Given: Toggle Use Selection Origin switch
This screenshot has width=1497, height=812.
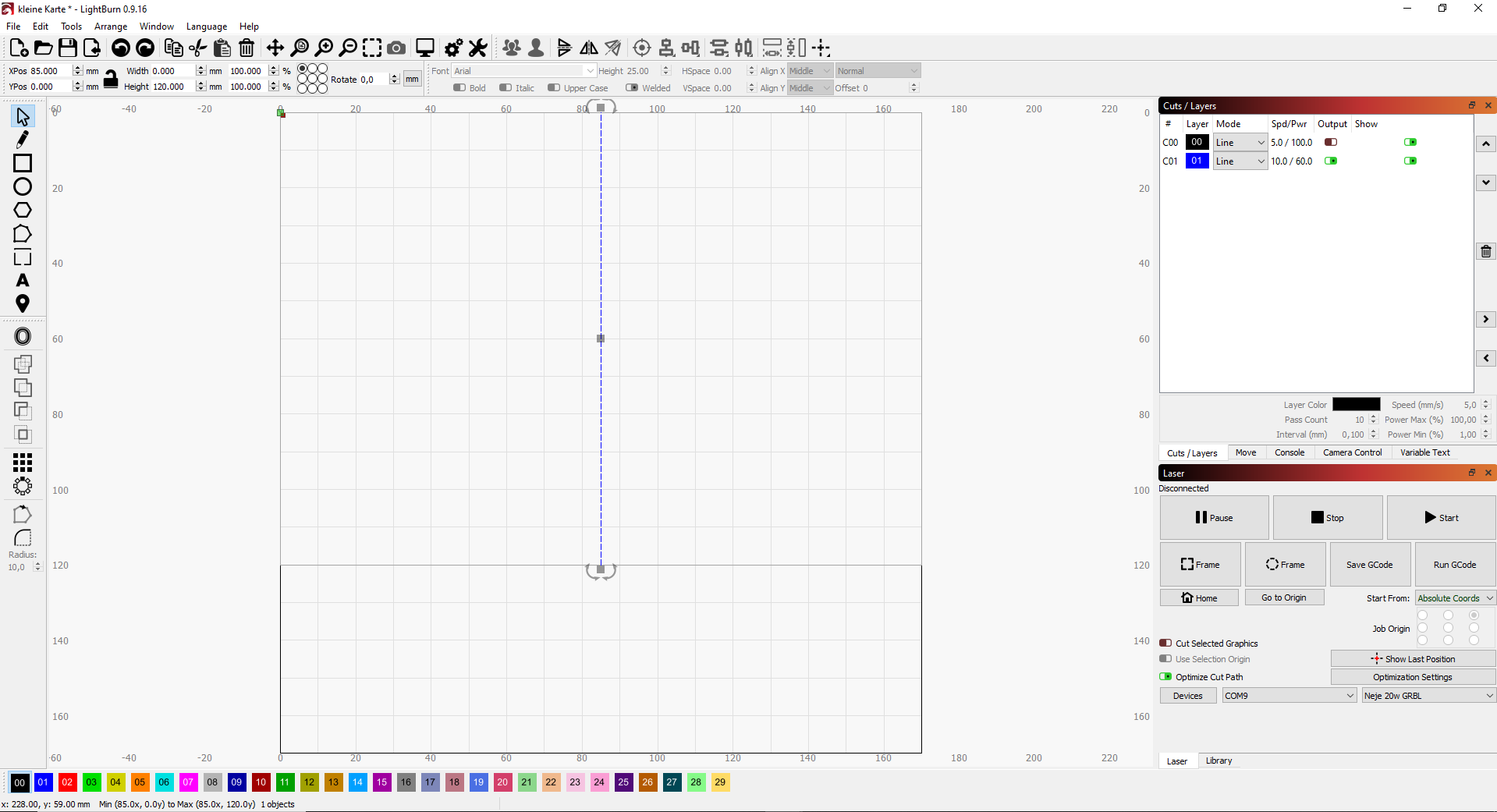Looking at the screenshot, I should click(x=1165, y=659).
